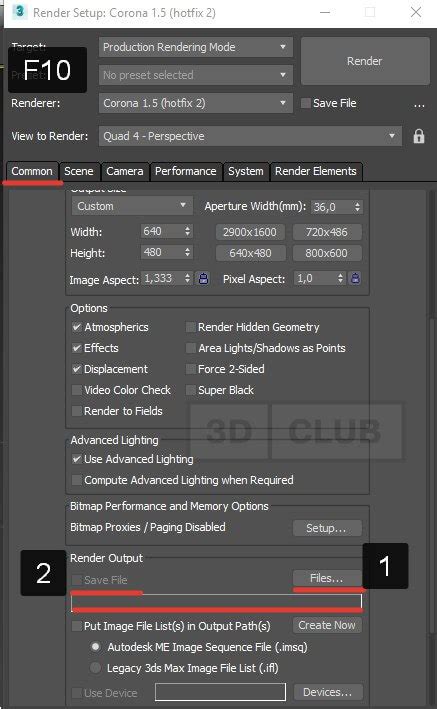Viewport: 437px width, 709px height.
Task: Click the Width spinner arrows
Action: tap(187, 231)
